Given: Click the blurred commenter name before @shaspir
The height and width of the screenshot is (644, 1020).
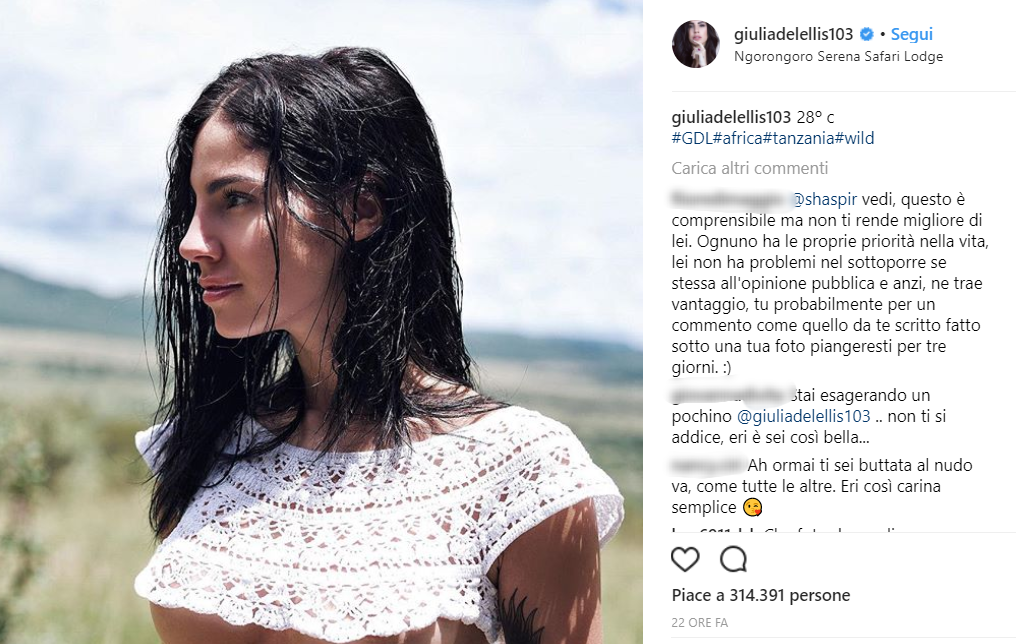Looking at the screenshot, I should coord(729,199).
